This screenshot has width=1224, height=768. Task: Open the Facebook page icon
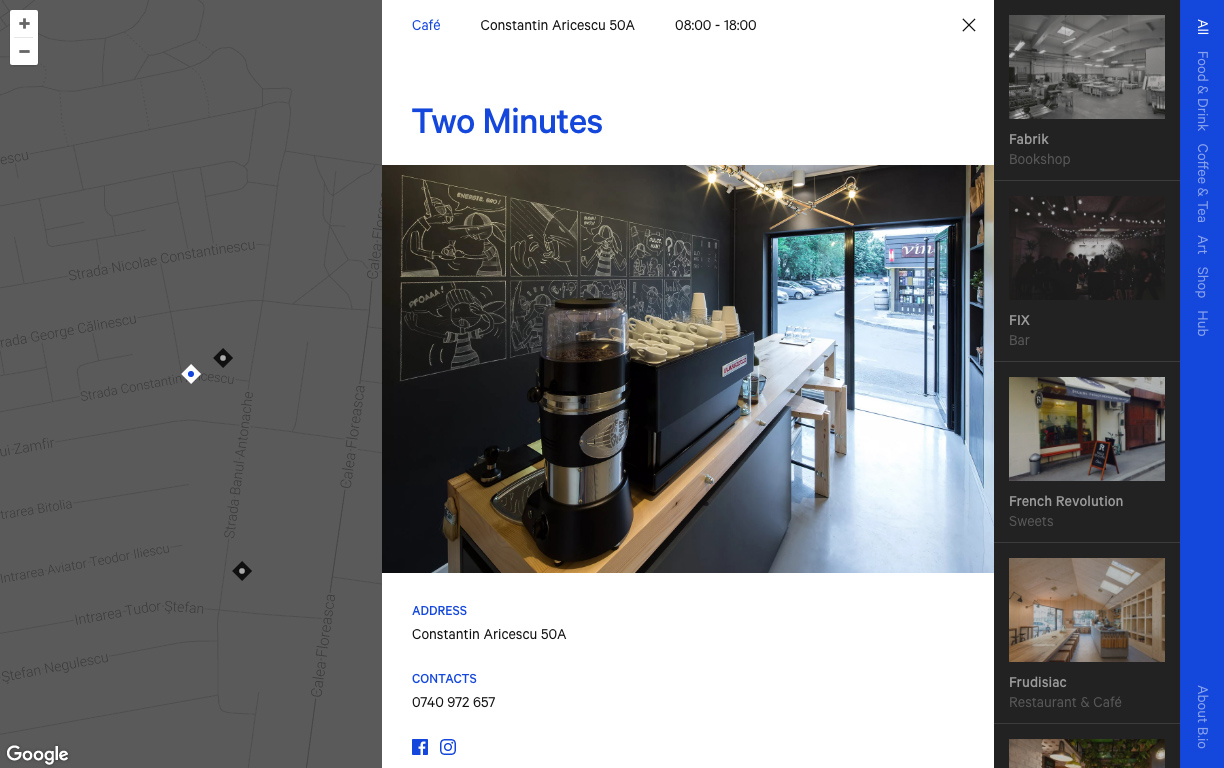pyautogui.click(x=420, y=747)
